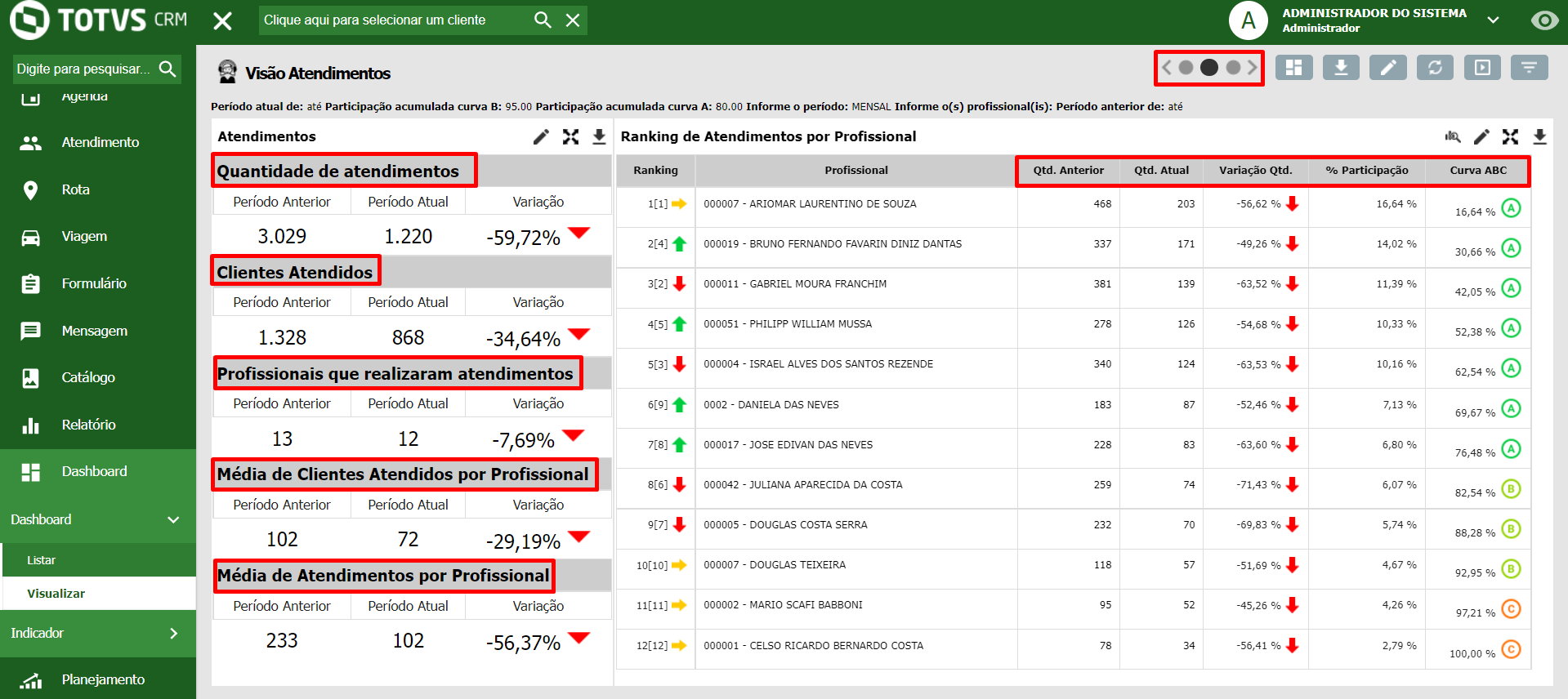This screenshot has width=1568, height=699.
Task: Open Rota in the sidebar
Action: tap(98, 189)
